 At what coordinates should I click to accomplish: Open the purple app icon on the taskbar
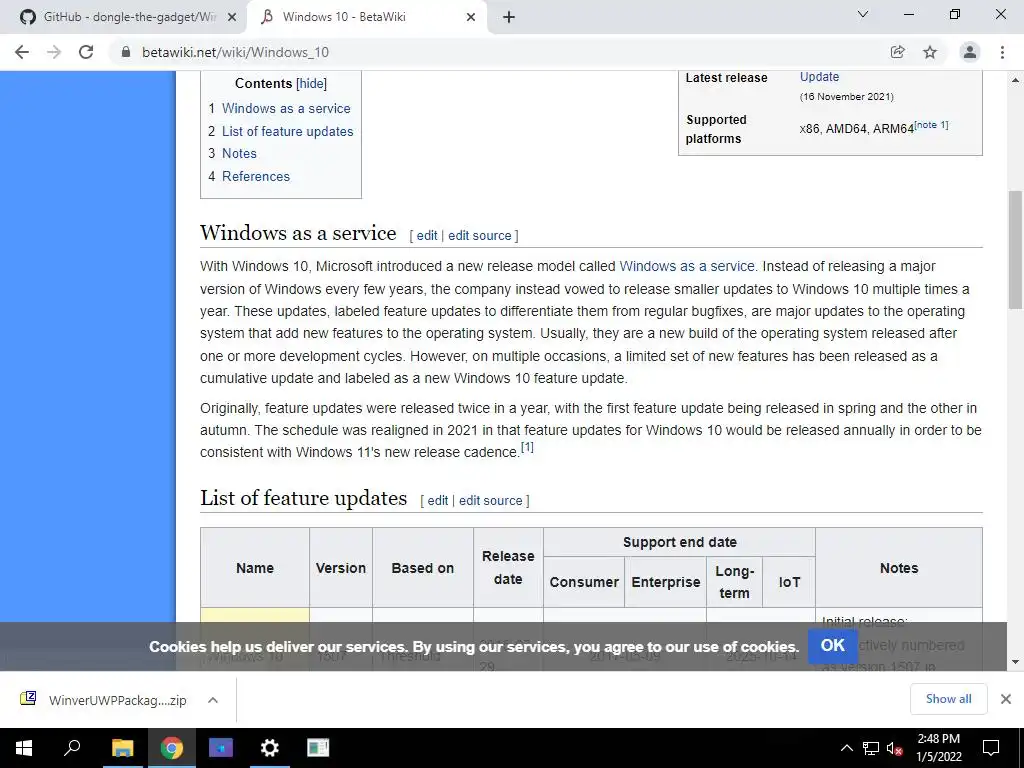pos(221,748)
